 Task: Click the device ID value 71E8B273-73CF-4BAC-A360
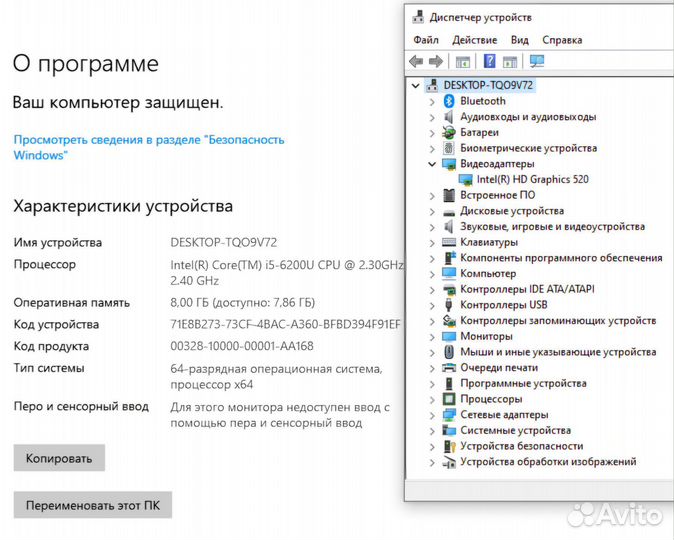pyautogui.click(x=285, y=324)
